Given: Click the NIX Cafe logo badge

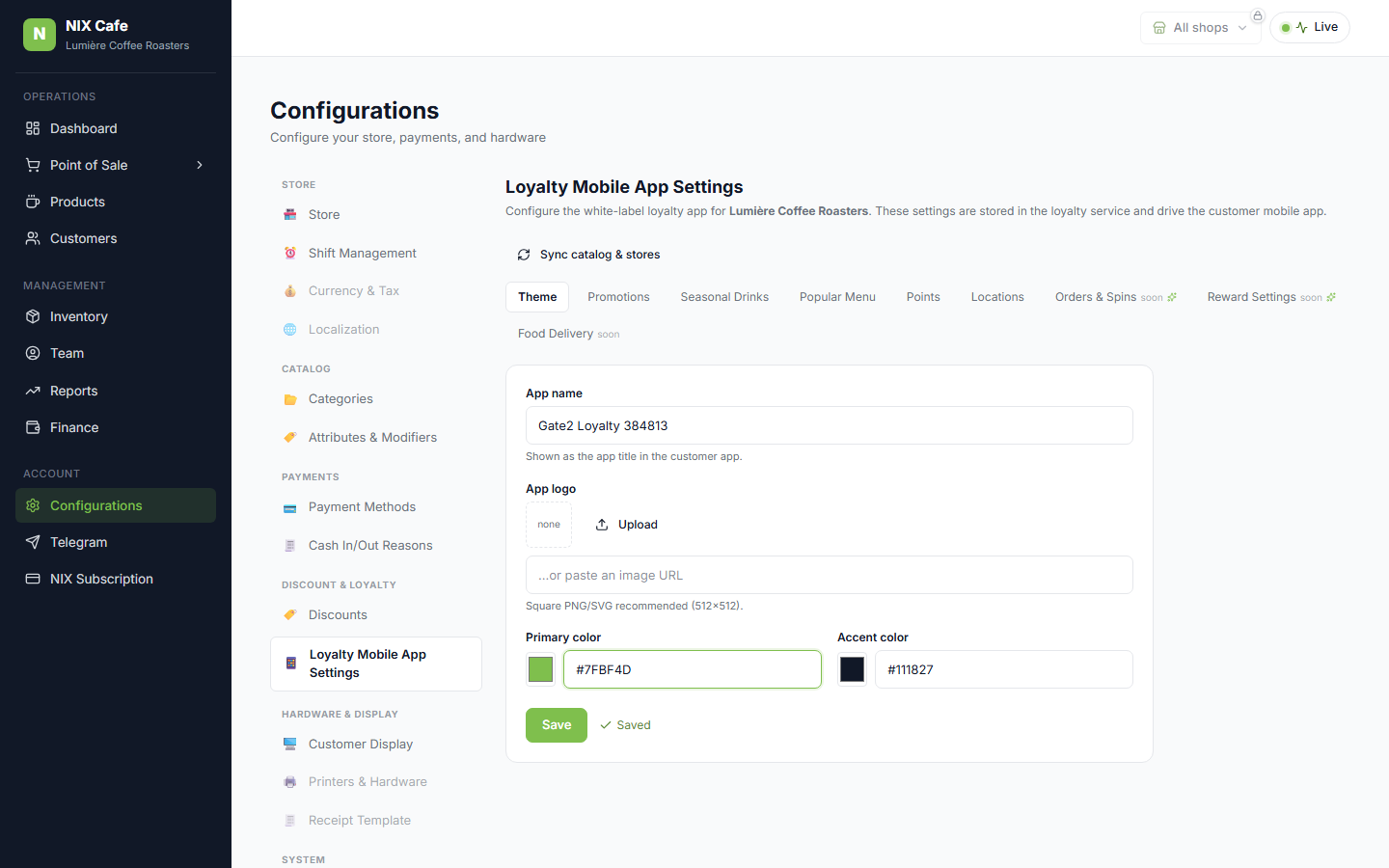Looking at the screenshot, I should click(40, 34).
